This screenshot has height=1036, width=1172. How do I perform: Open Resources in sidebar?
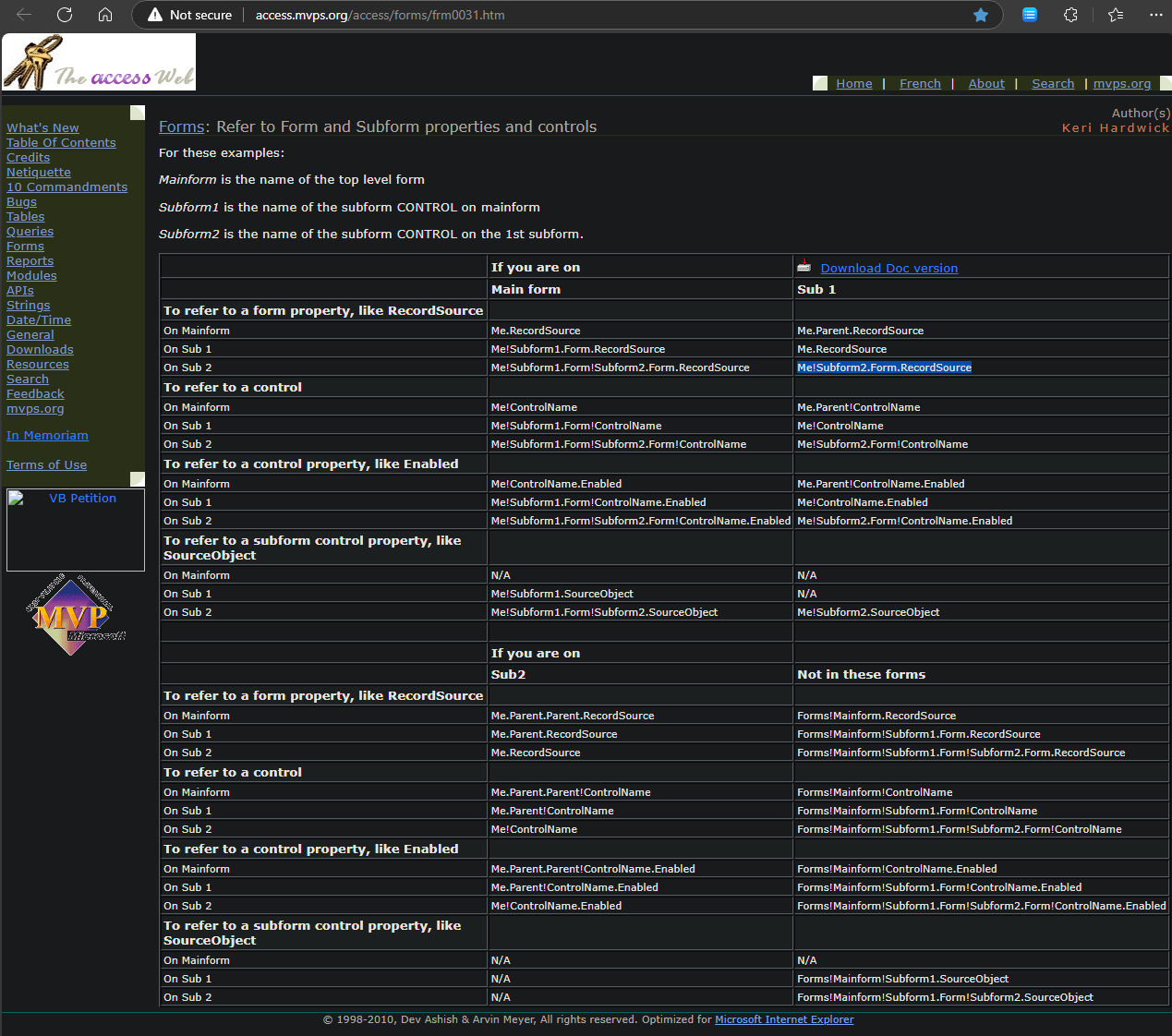point(38,364)
